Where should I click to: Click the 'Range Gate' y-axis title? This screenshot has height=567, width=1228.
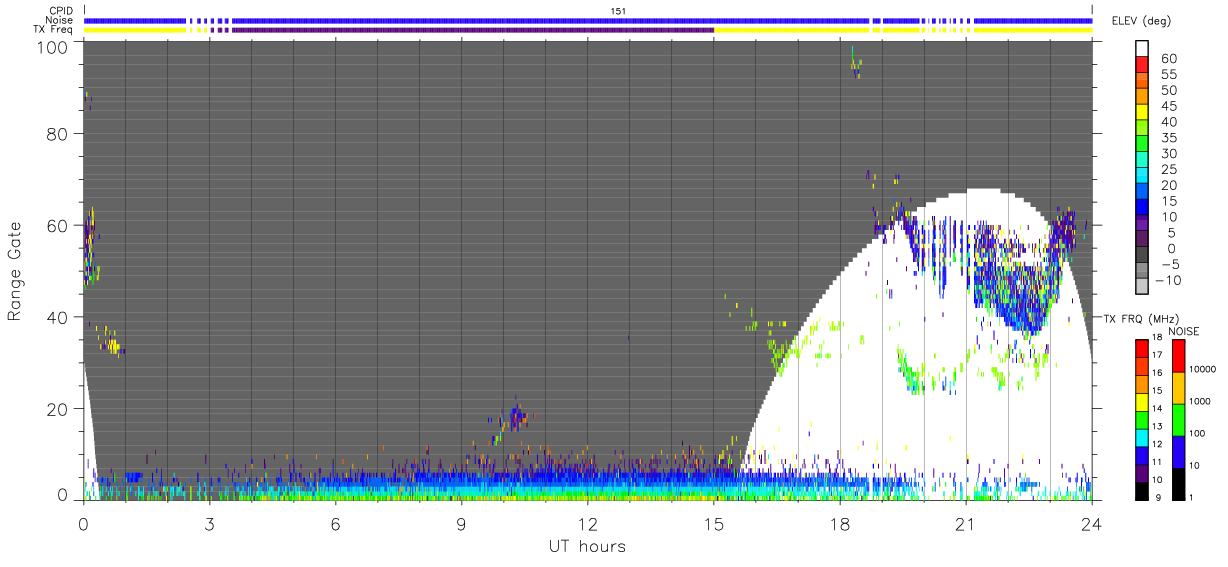(15, 272)
